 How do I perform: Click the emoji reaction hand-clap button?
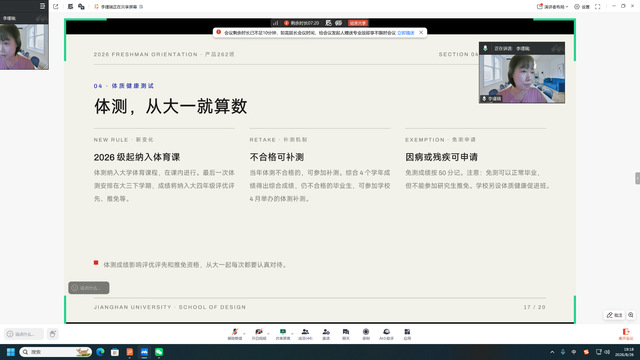point(53,334)
